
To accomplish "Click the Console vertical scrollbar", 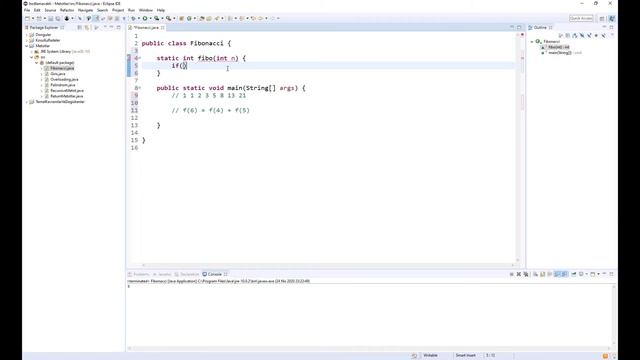I will [x=614, y=315].
